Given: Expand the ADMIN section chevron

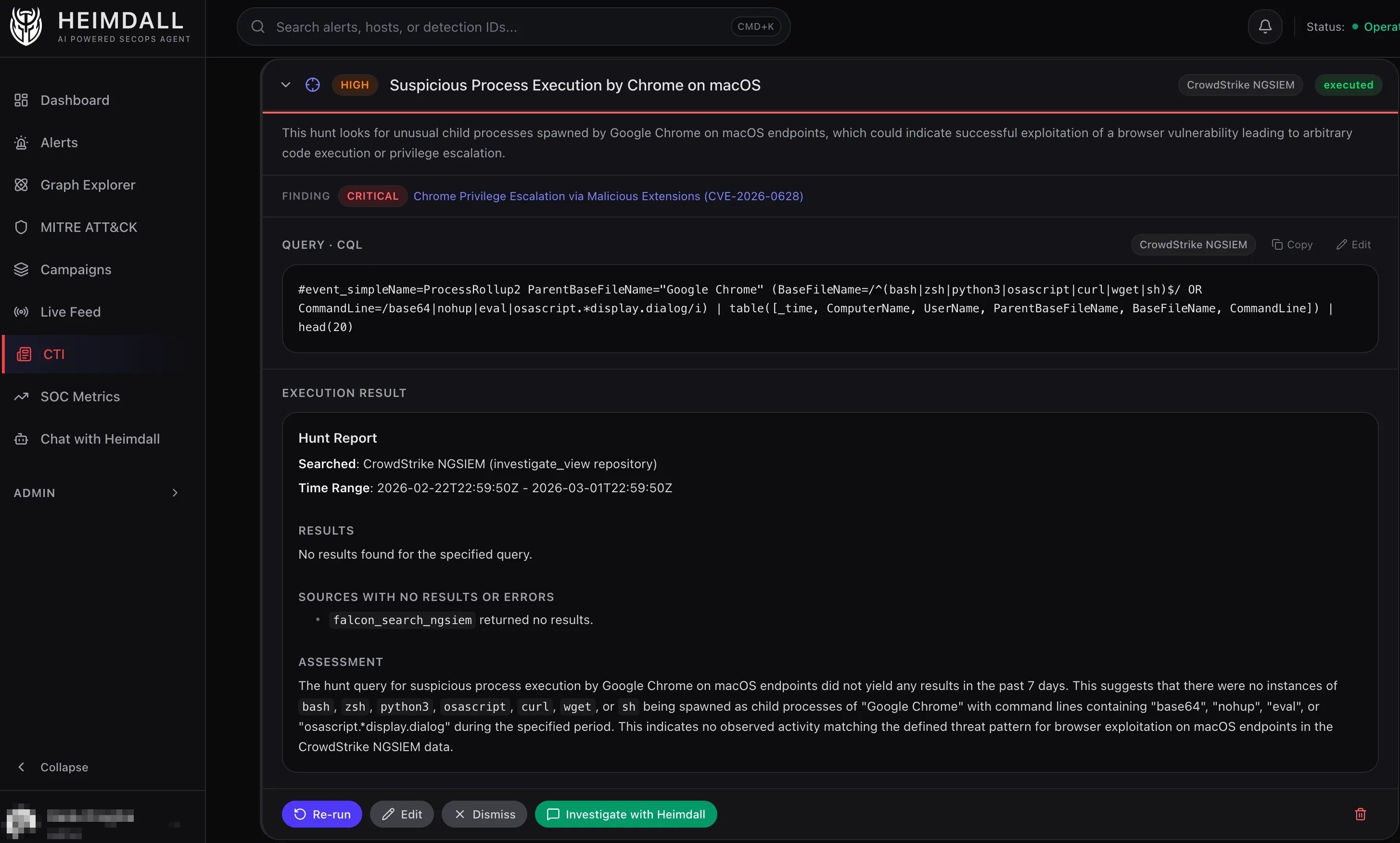Looking at the screenshot, I should (175, 493).
